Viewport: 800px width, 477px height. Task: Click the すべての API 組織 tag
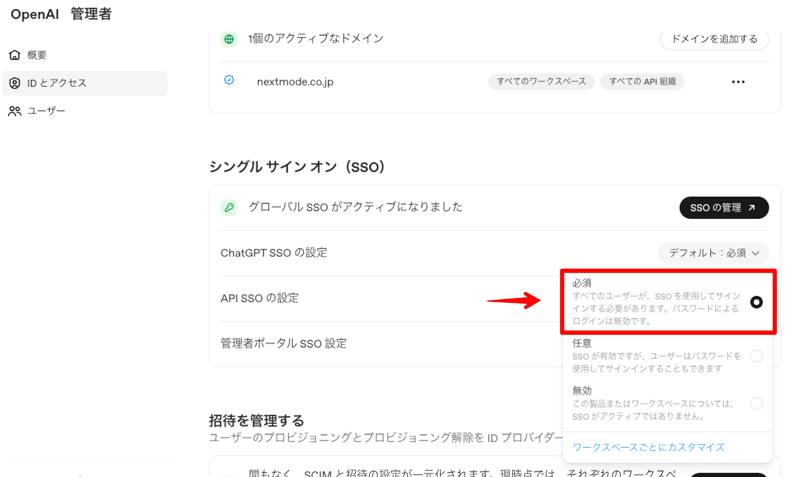coord(642,82)
